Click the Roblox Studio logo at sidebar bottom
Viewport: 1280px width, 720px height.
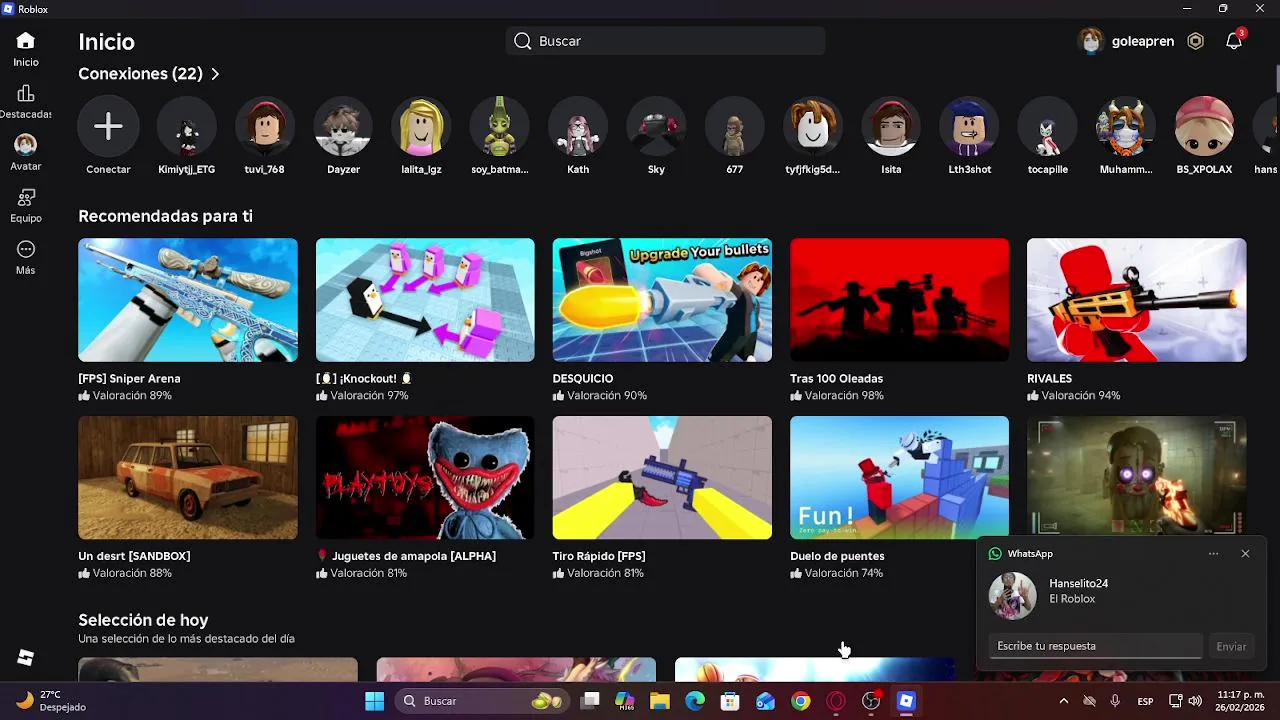coord(26,657)
